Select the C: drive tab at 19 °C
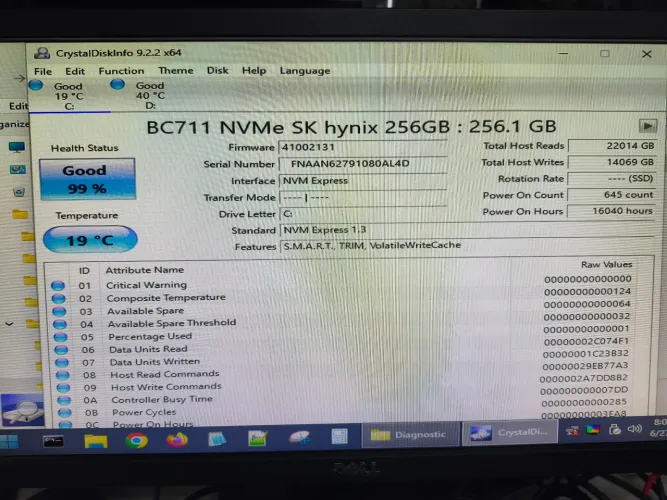This screenshot has width=667, height=500. (x=69, y=96)
